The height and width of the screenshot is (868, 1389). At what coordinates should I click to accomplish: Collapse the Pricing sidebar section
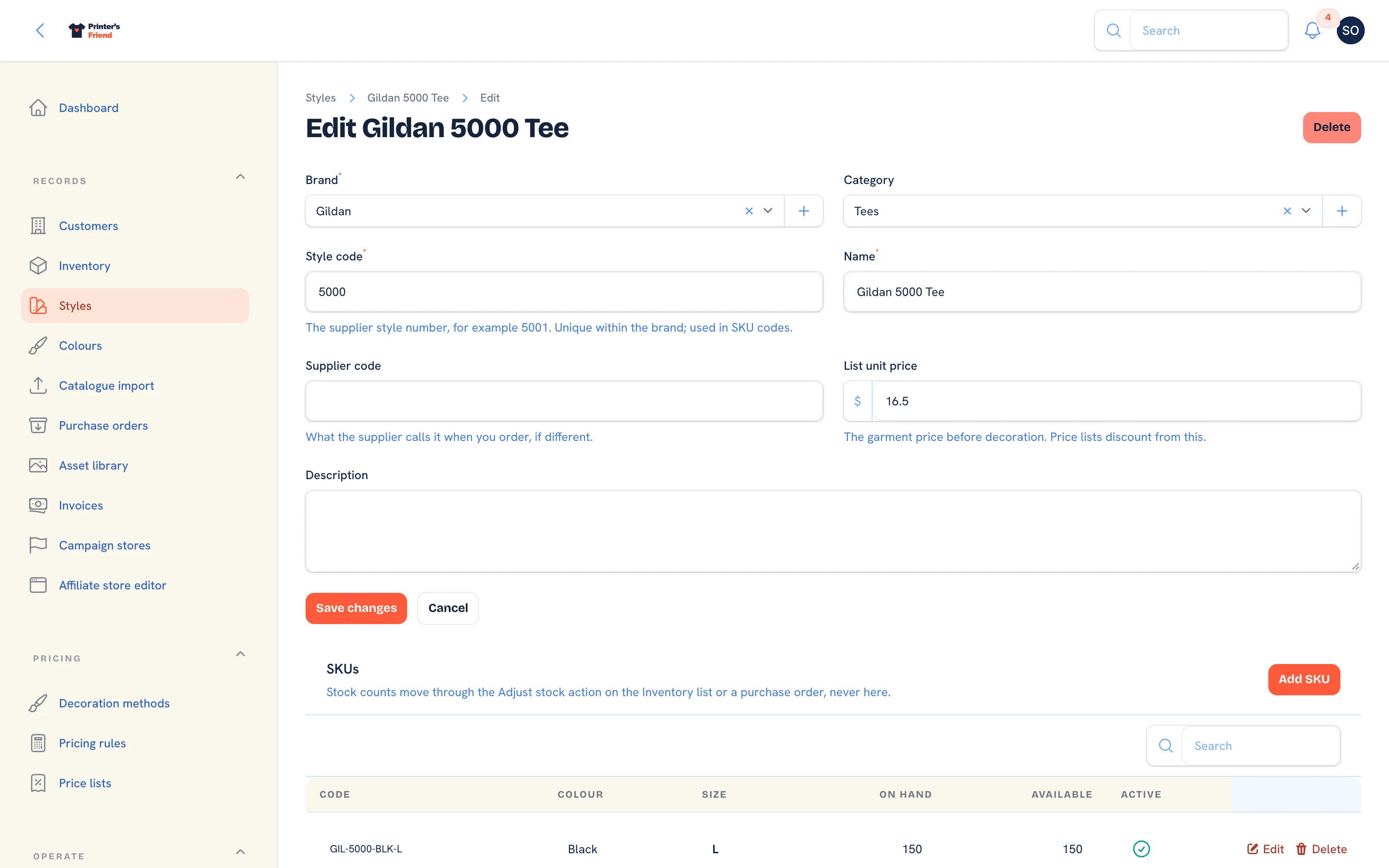(240, 654)
